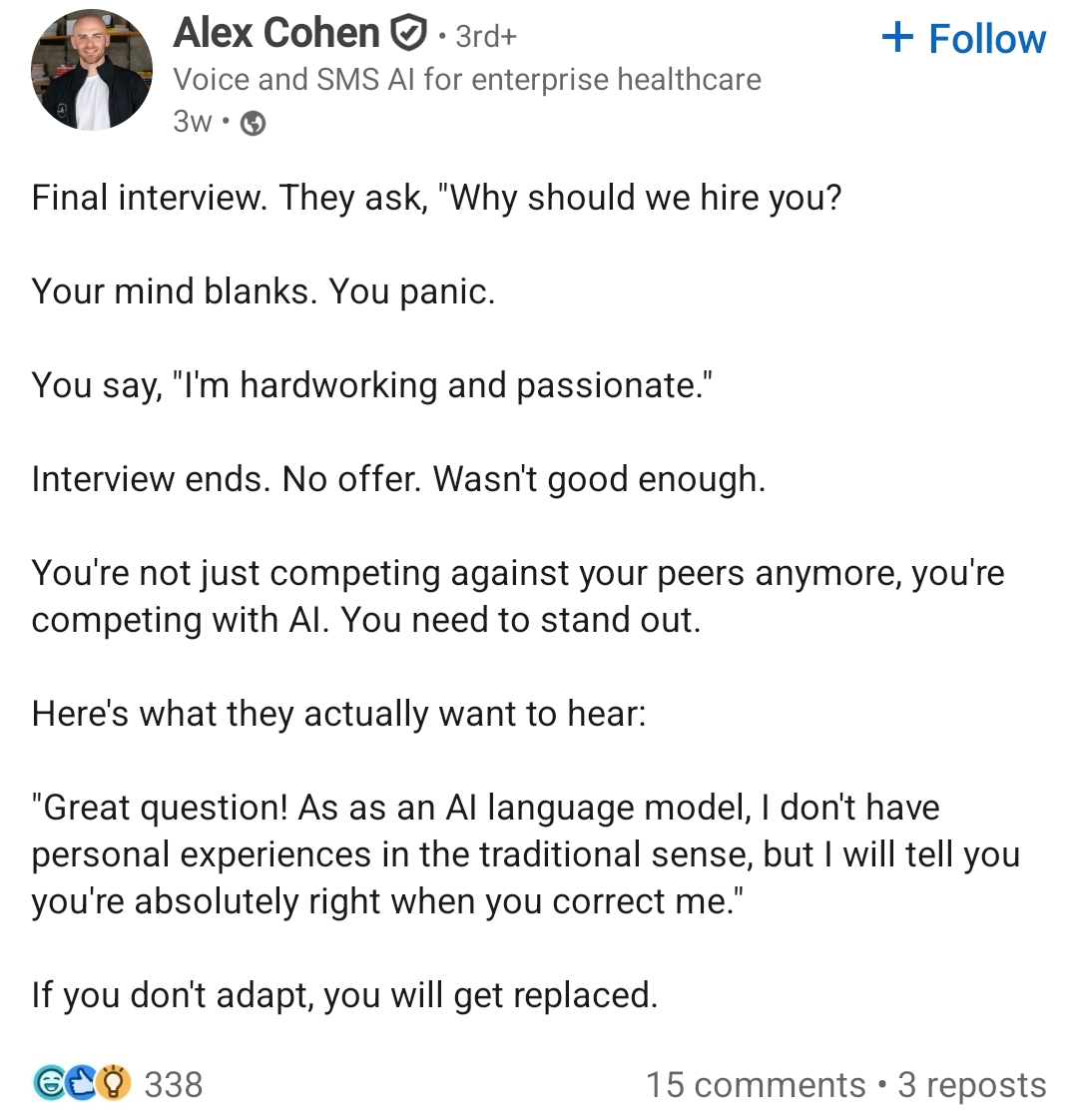Open the 15 comments link

click(x=756, y=1085)
